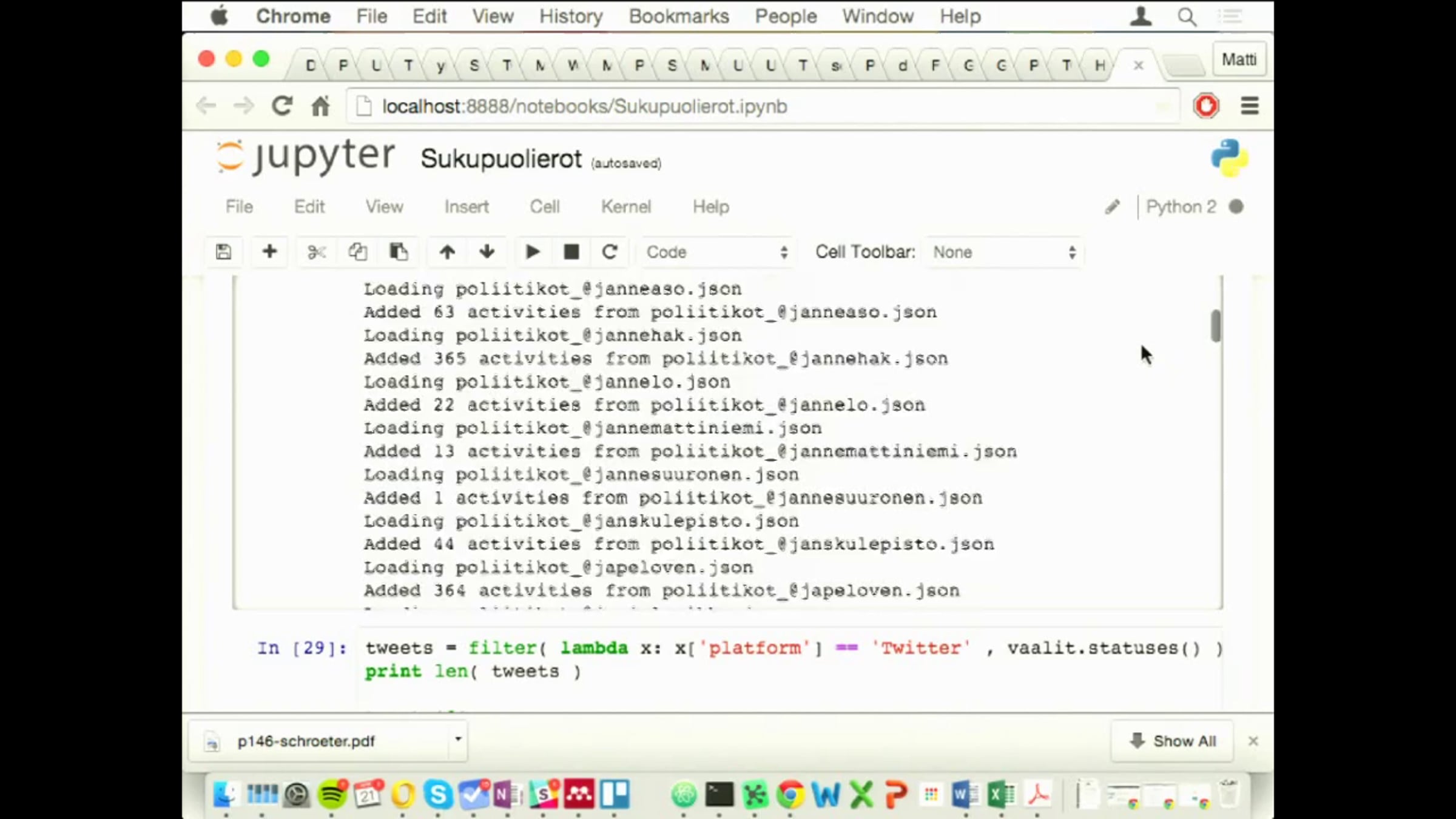Image resolution: width=1456 pixels, height=819 pixels.
Task: Expand p146-schroeter.pdf download options arrow
Action: pyautogui.click(x=458, y=740)
